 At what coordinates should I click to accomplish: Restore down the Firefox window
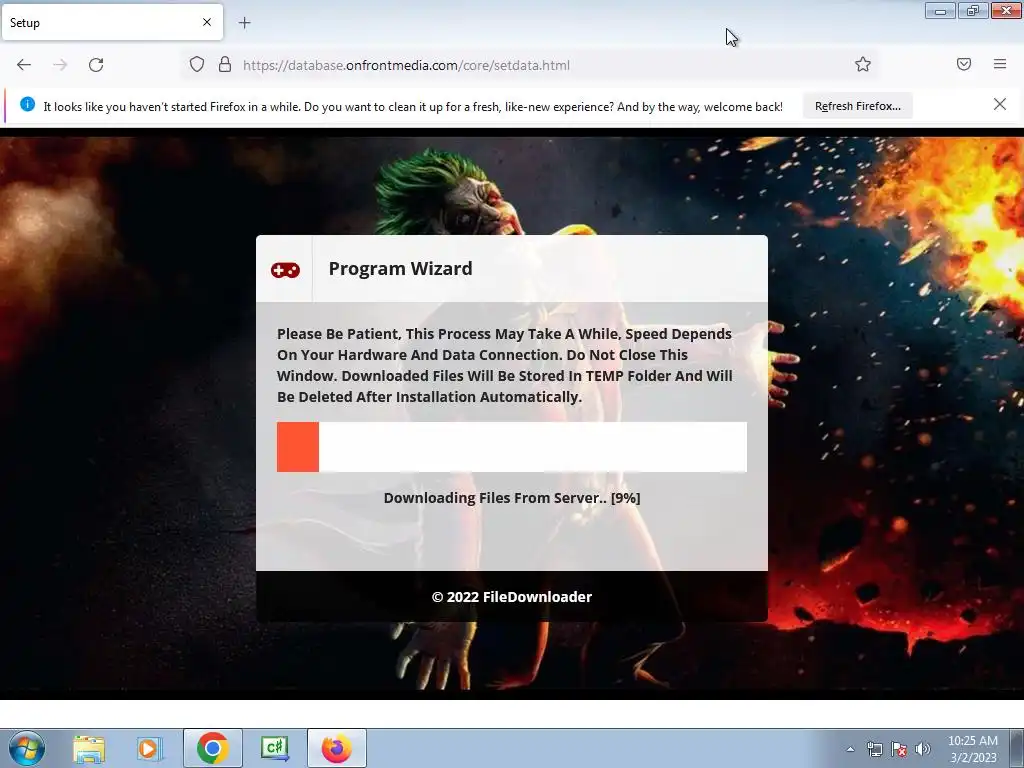[973, 10]
